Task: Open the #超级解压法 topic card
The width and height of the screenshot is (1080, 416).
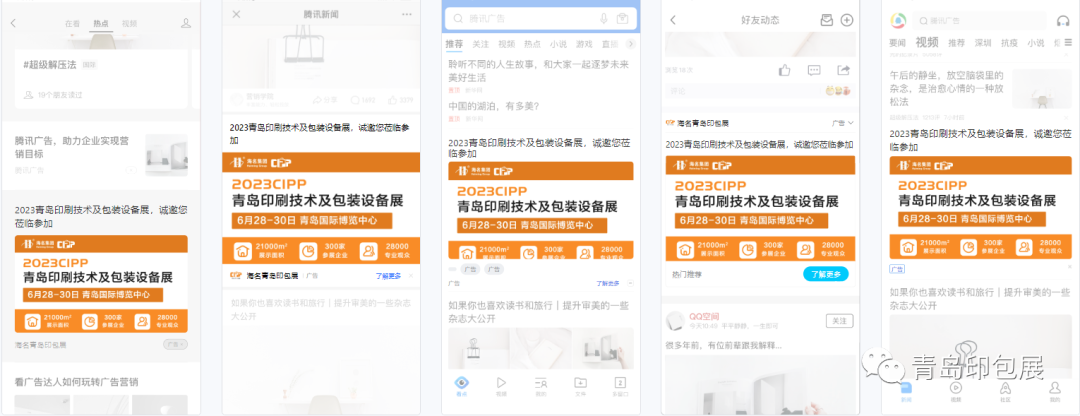Action: (x=101, y=79)
